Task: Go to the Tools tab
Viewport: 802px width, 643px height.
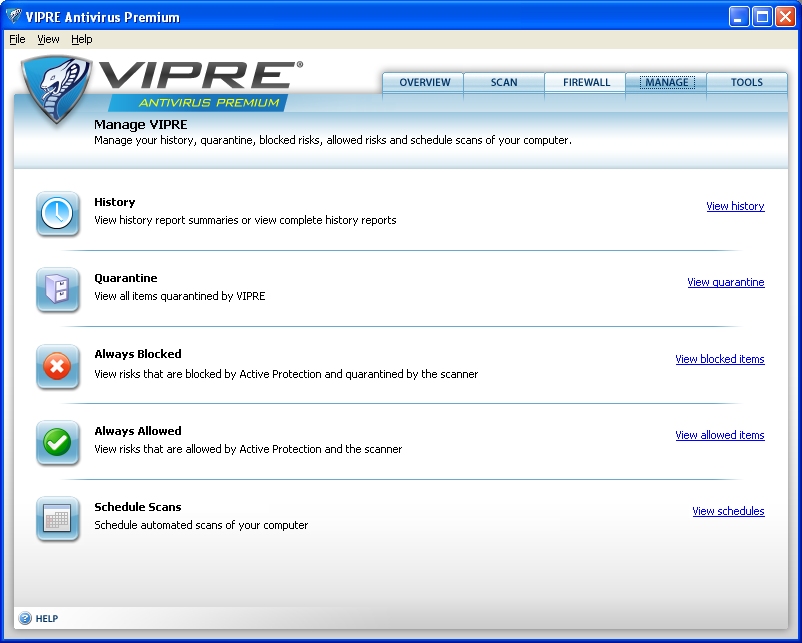Action: [x=747, y=83]
